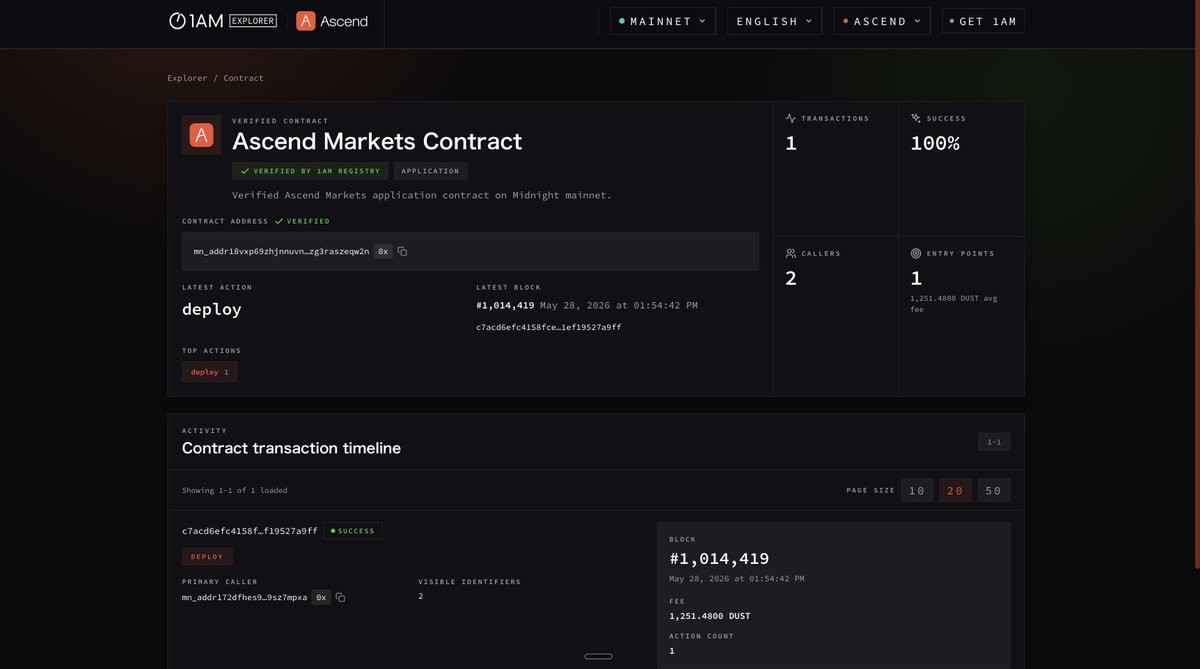Set page size to 10
1200x669 pixels.
(x=917, y=490)
